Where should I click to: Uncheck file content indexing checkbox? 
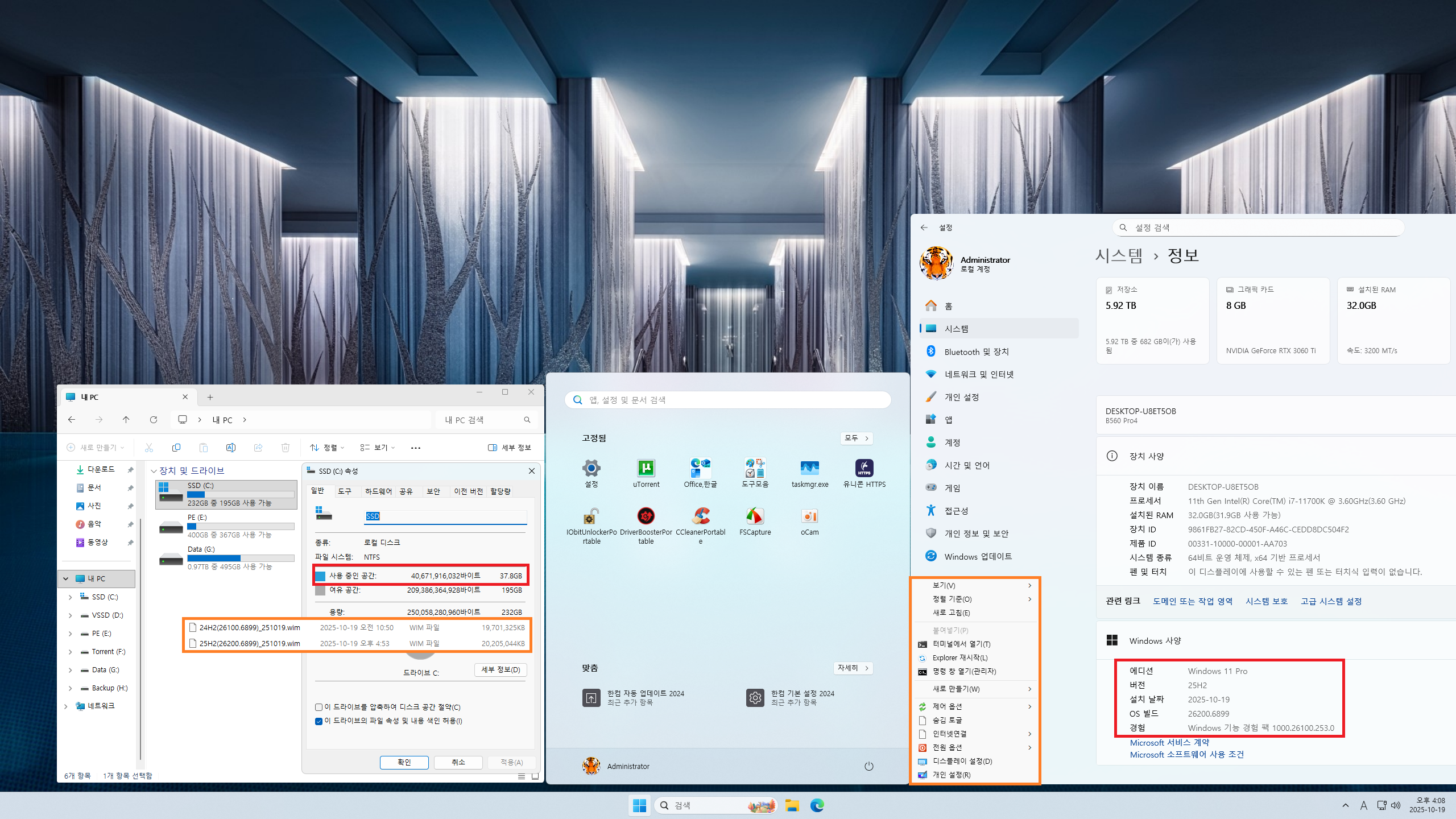click(x=318, y=721)
